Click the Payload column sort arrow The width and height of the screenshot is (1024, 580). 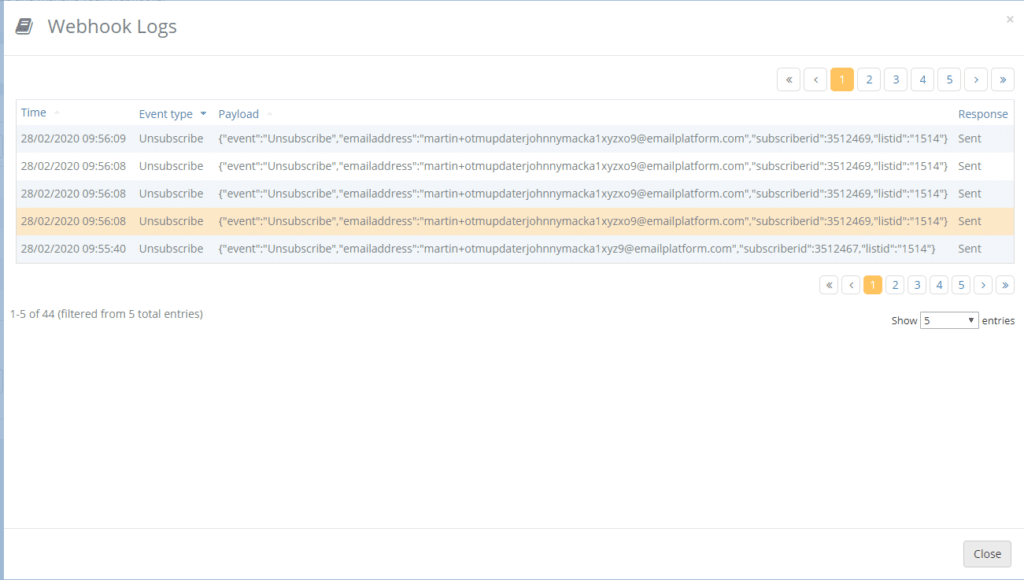tap(270, 114)
